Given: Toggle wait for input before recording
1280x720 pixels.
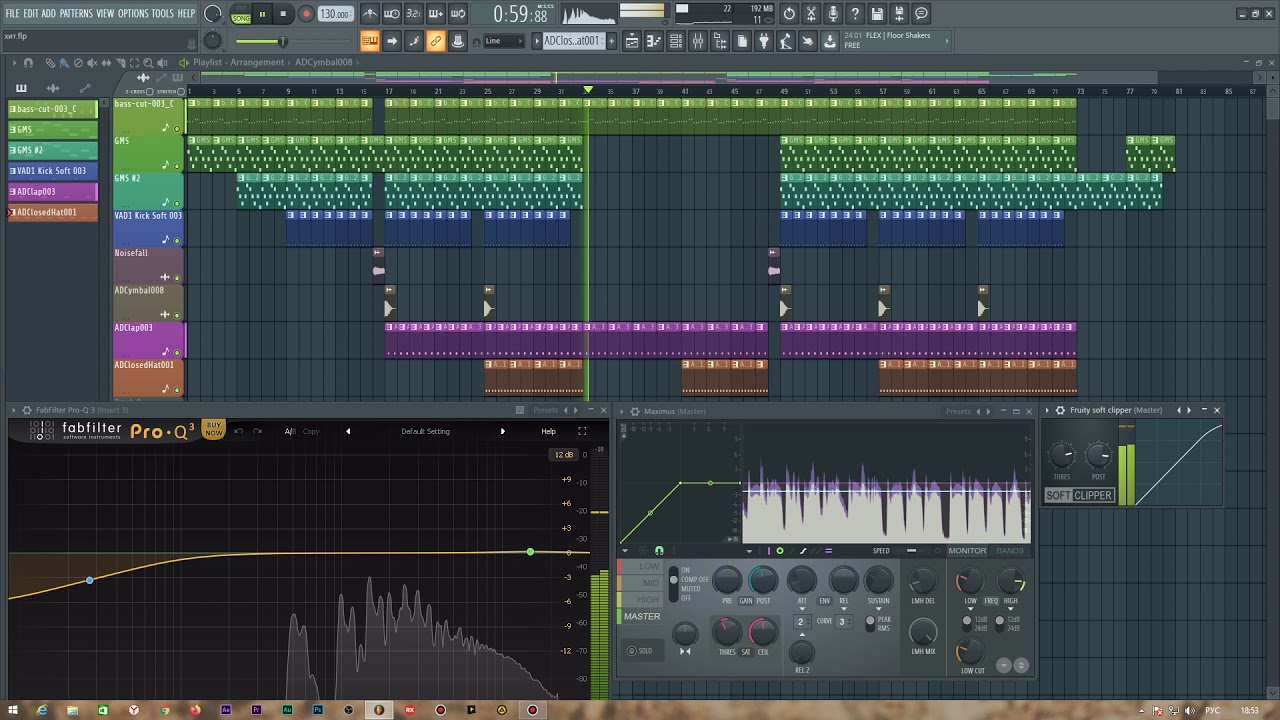Looking at the screenshot, I should click(x=392, y=14).
